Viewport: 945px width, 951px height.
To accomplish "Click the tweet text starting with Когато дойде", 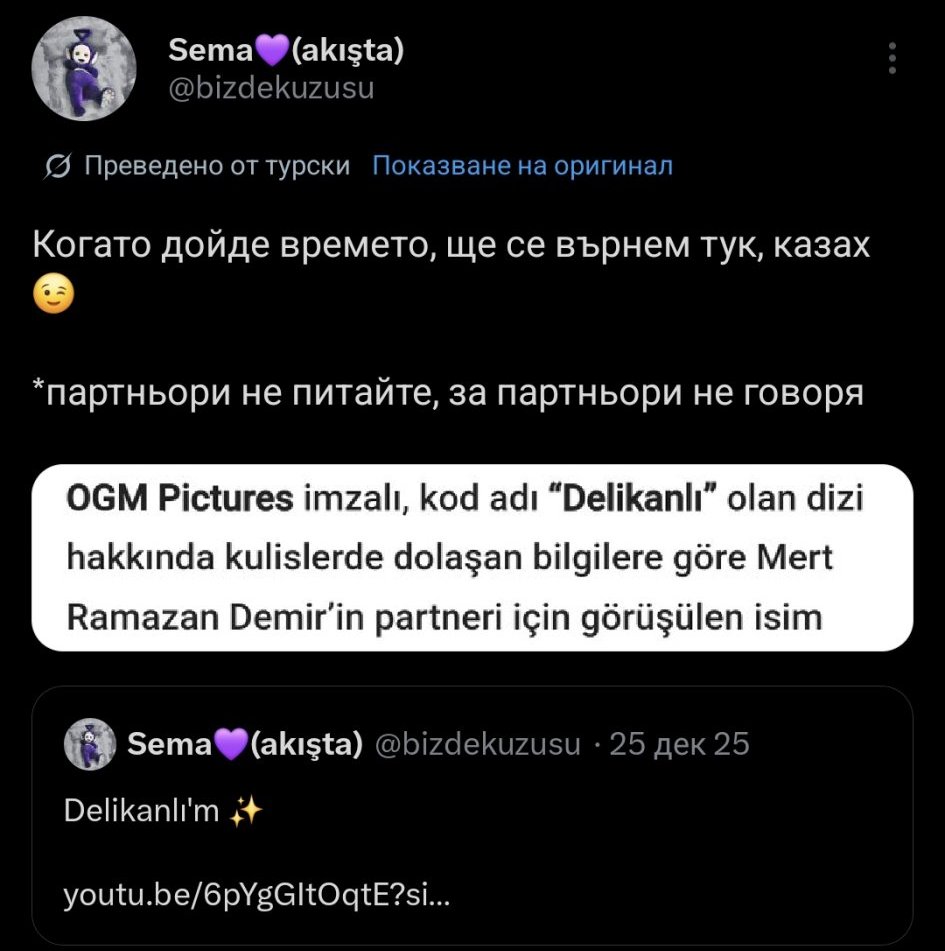I will [x=450, y=244].
